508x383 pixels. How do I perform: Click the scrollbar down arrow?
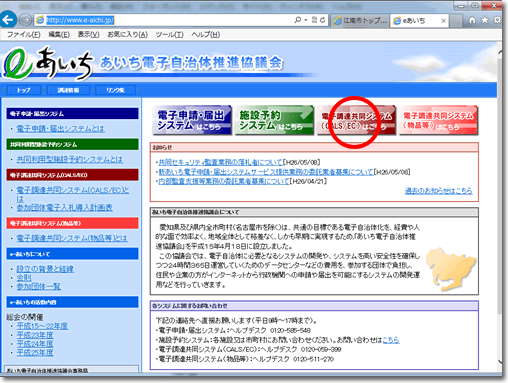point(500,361)
